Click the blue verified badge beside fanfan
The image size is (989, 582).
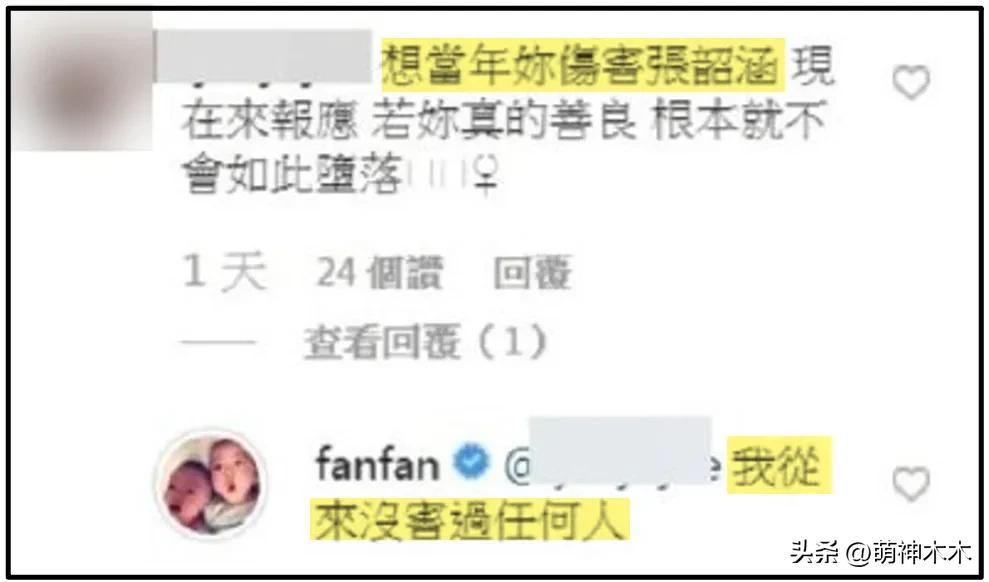tap(472, 462)
